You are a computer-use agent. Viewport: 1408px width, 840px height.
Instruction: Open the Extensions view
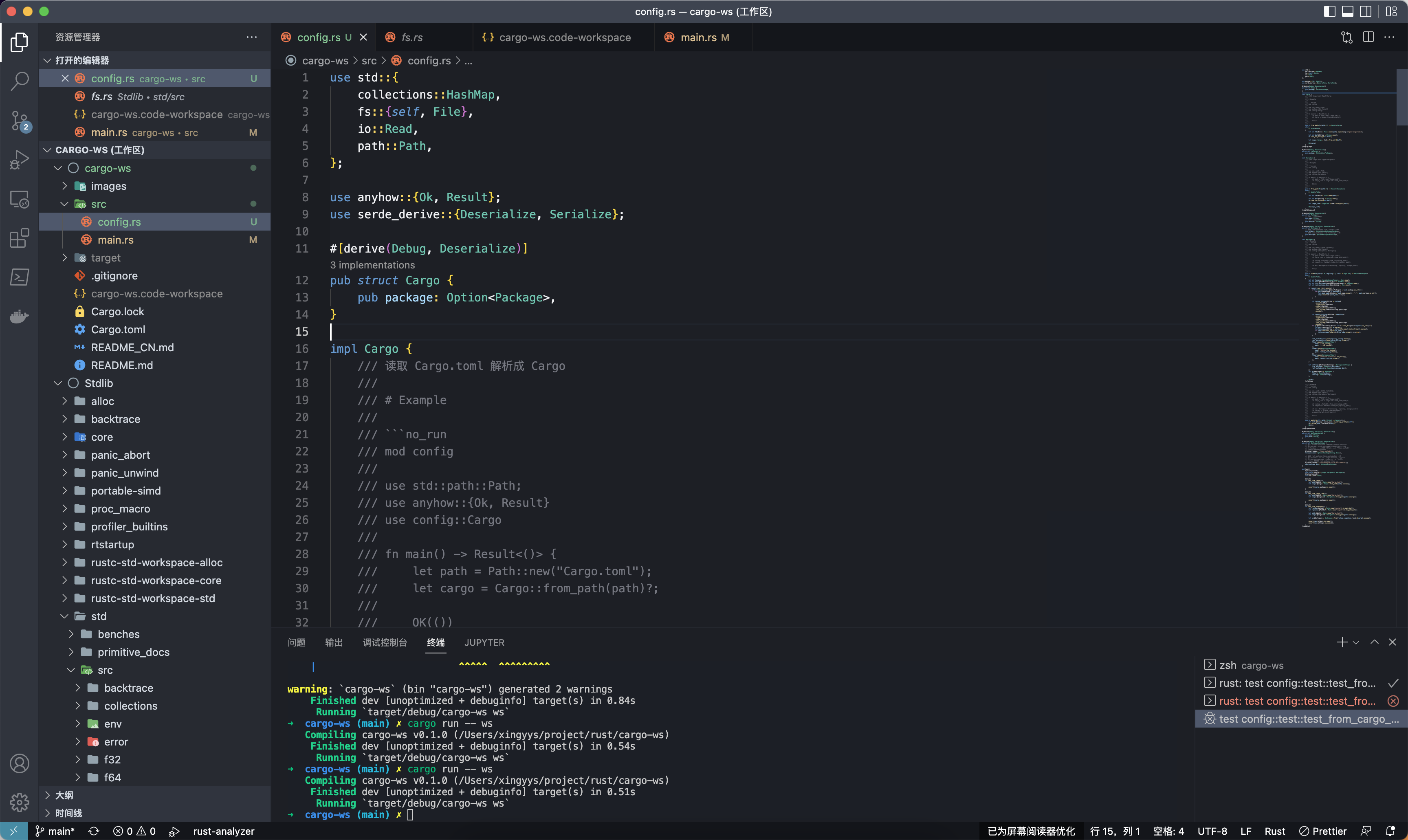coord(19,238)
